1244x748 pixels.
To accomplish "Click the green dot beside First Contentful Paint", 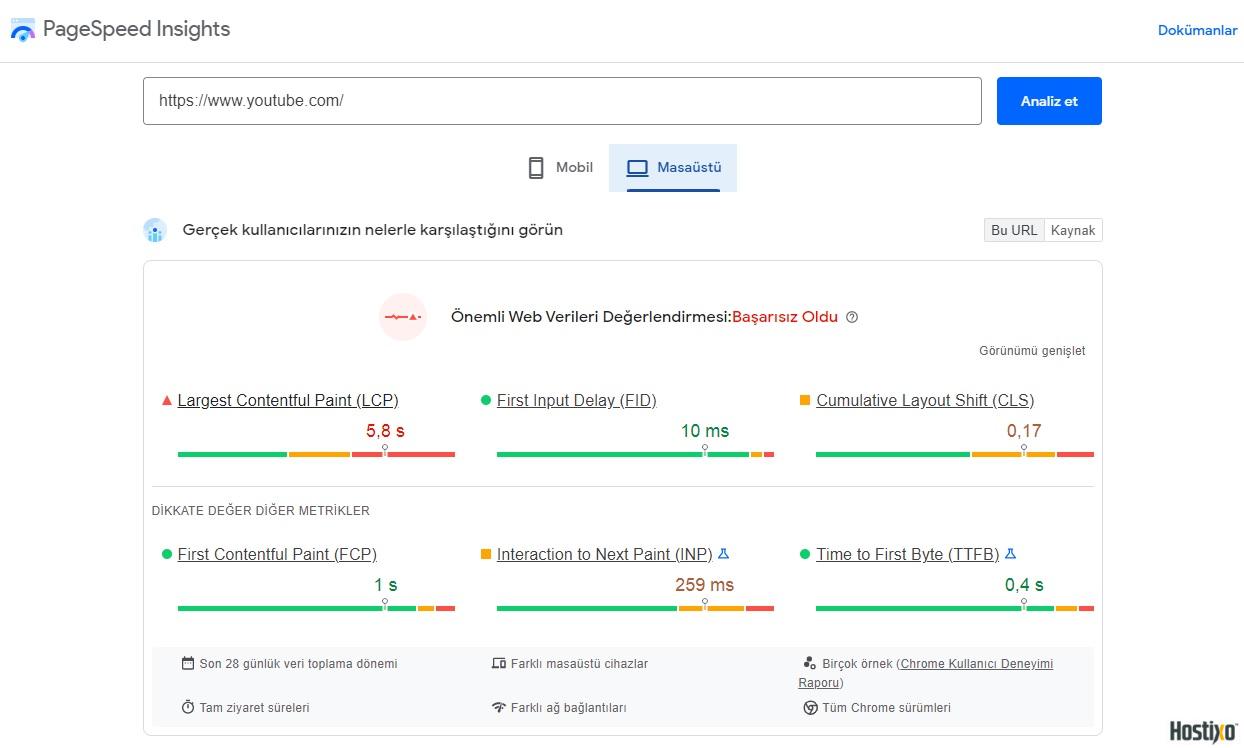I will (167, 554).
